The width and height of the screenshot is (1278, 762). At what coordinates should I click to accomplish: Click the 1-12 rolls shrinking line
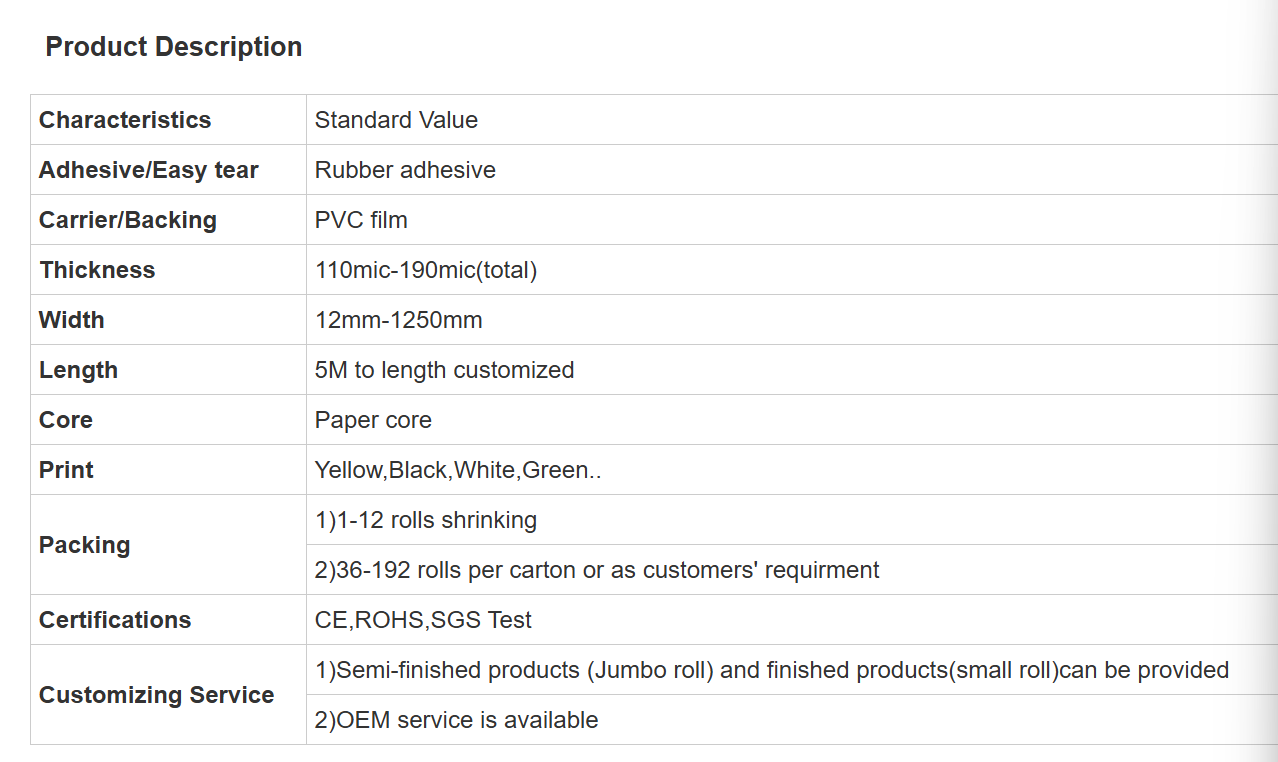[x=426, y=520]
